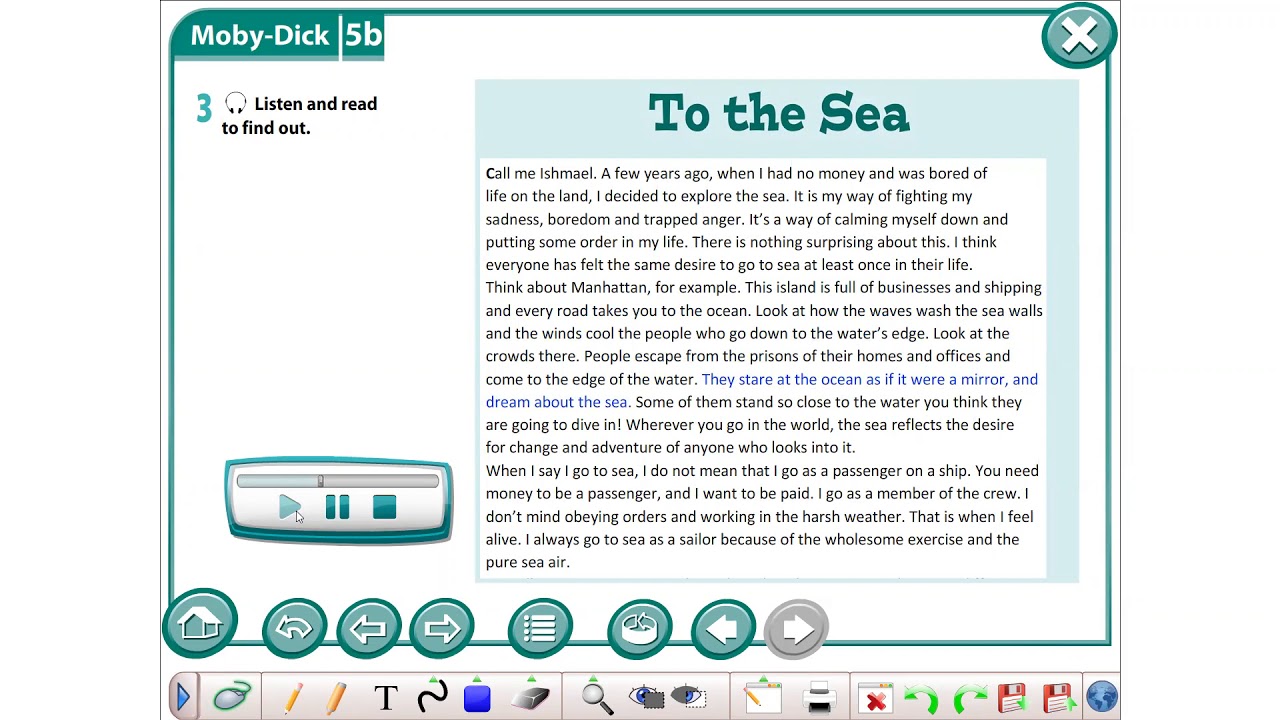Expand the toolbar with blue triangle
The height and width of the screenshot is (720, 1280).
pos(183,697)
